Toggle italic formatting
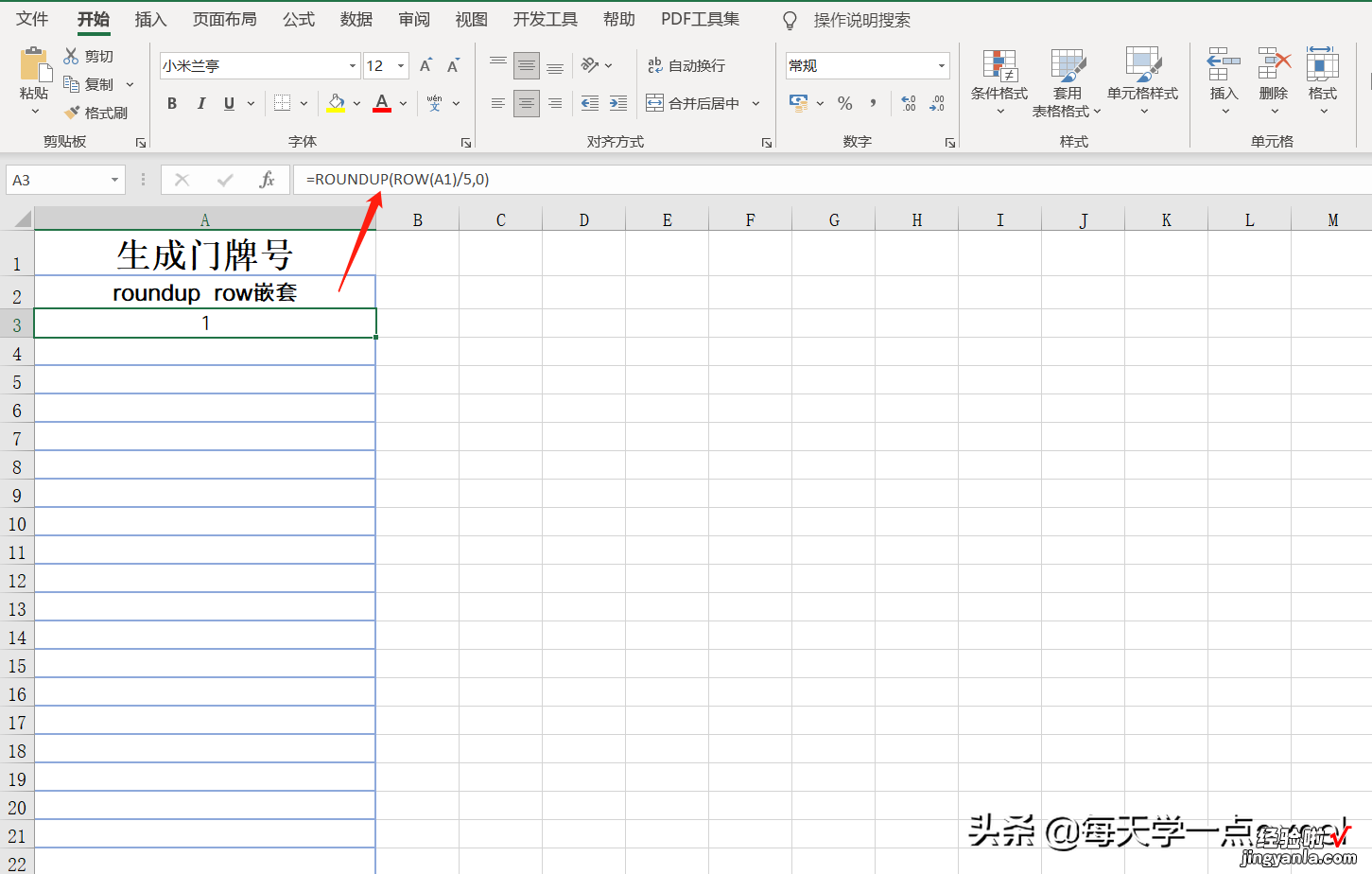Screen dimensions: 1372x874 tap(200, 103)
